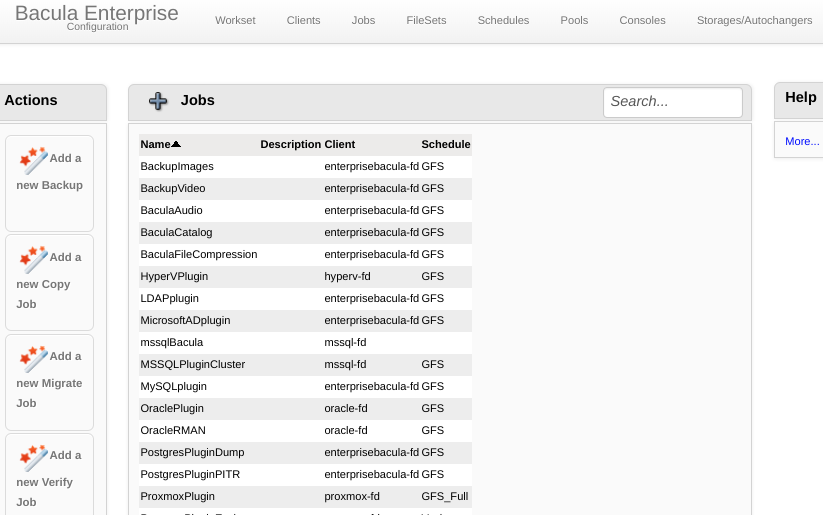Select the BaculaCatalog job

tap(176, 233)
